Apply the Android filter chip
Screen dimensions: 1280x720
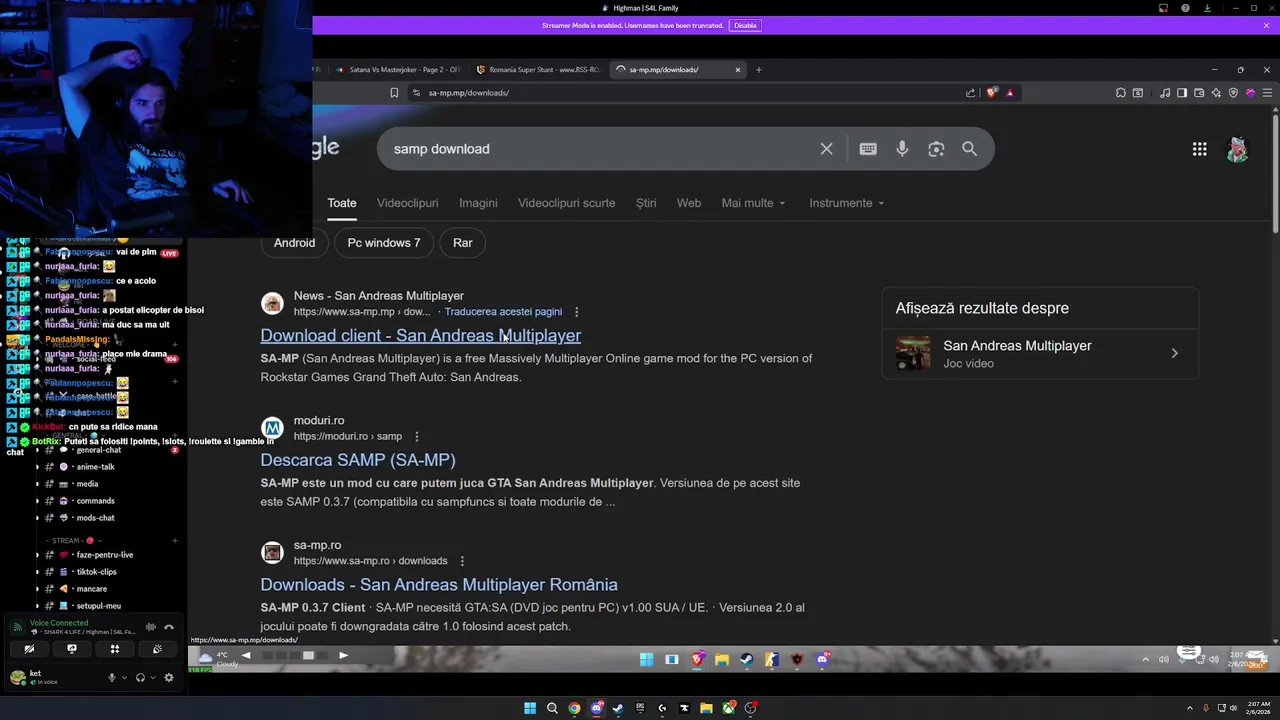tap(294, 243)
